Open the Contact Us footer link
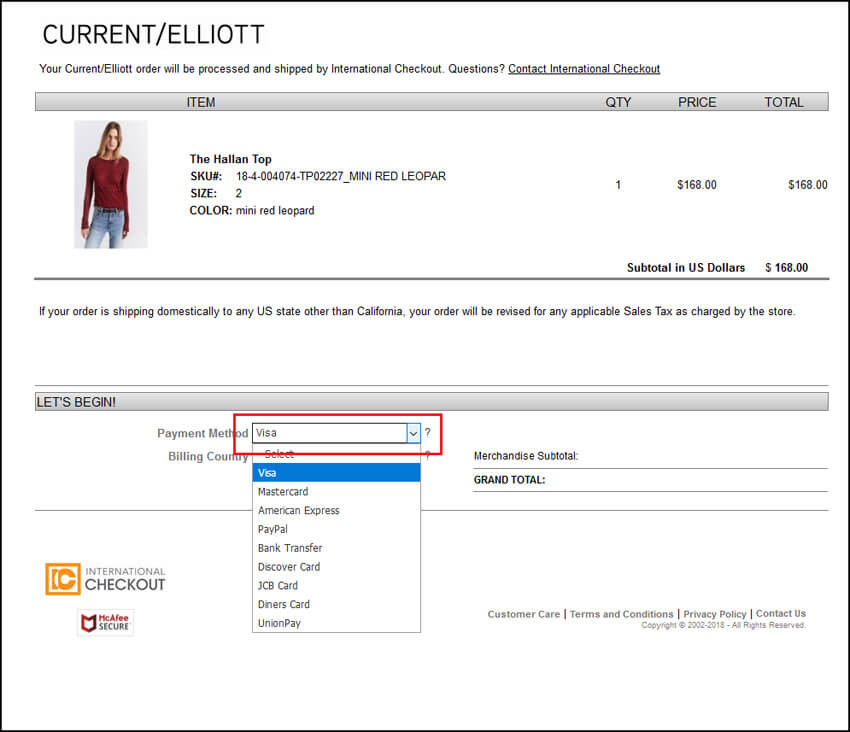Viewport: 850px width, 732px height. [781, 614]
